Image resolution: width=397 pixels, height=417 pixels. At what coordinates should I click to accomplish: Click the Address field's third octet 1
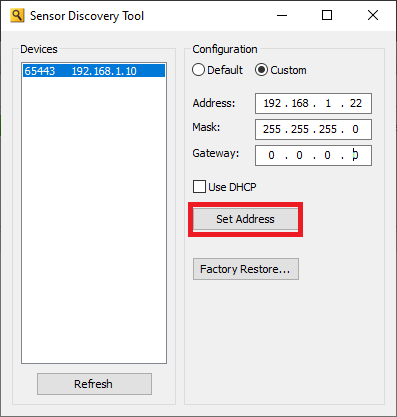pyautogui.click(x=328, y=103)
